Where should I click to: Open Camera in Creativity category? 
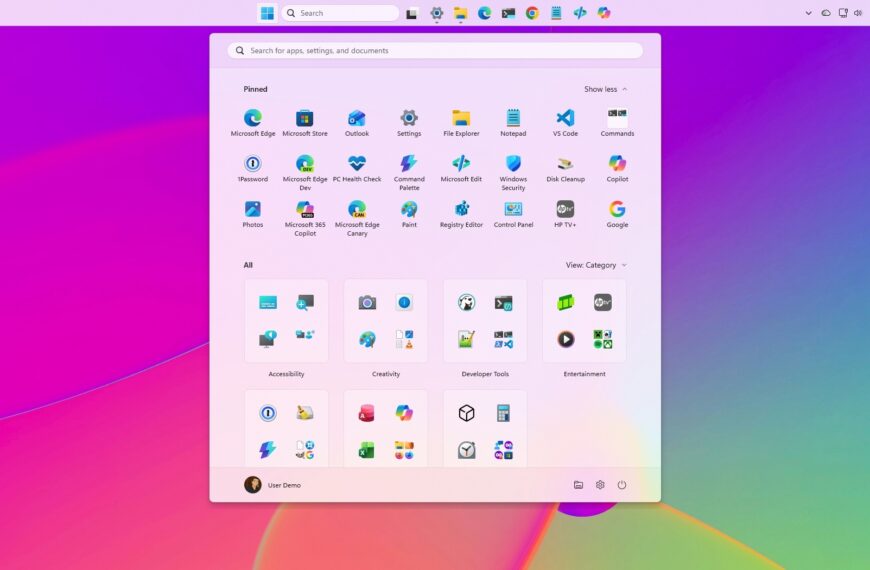pyautogui.click(x=367, y=302)
